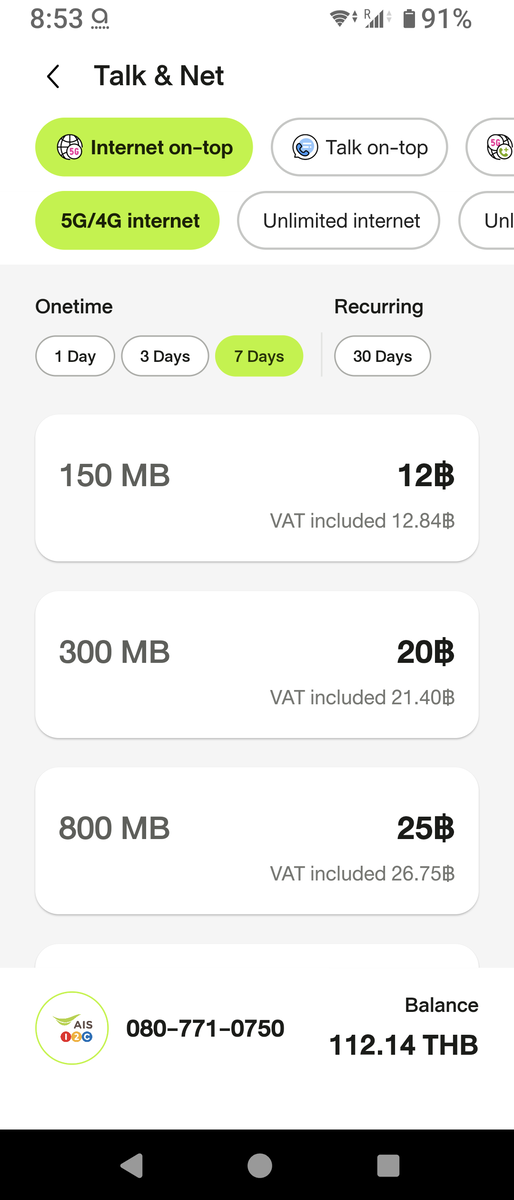Screen dimensions: 514x1200
Task: Open the Talk on-top category
Action: (x=360, y=148)
